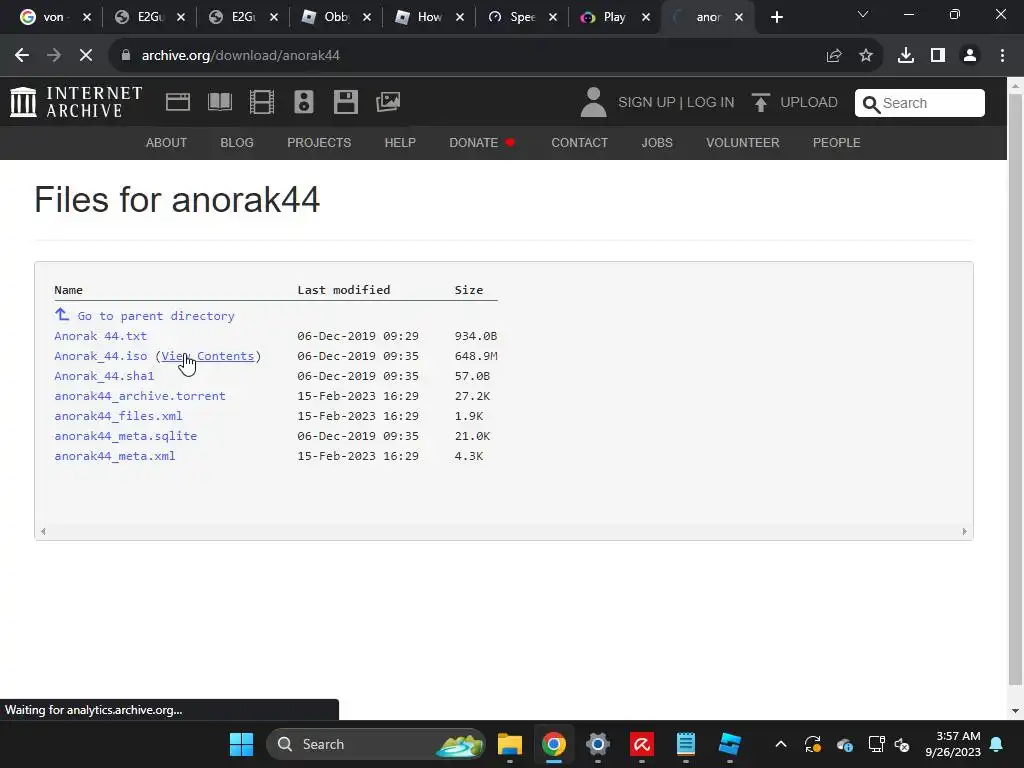Click the upload arrow icon

click(x=760, y=103)
